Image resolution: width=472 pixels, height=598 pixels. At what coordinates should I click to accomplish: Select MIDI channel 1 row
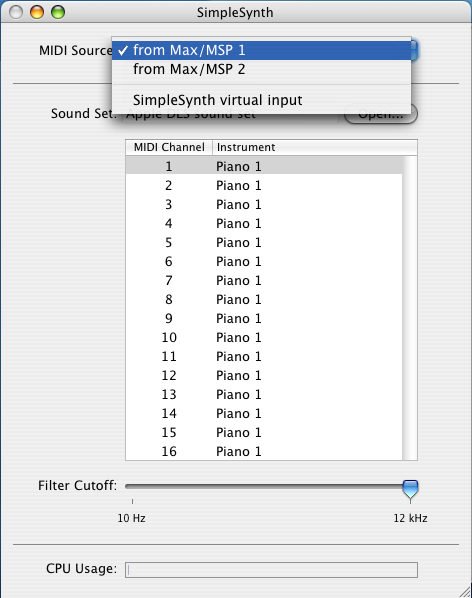(264, 166)
